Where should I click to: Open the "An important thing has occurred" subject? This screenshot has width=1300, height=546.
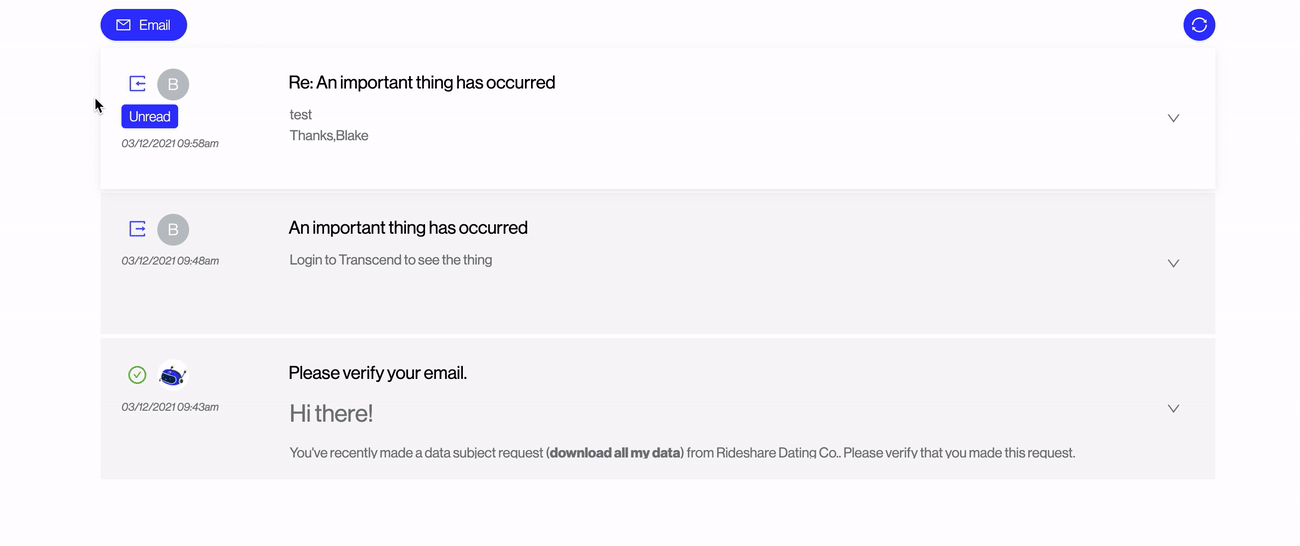408,227
